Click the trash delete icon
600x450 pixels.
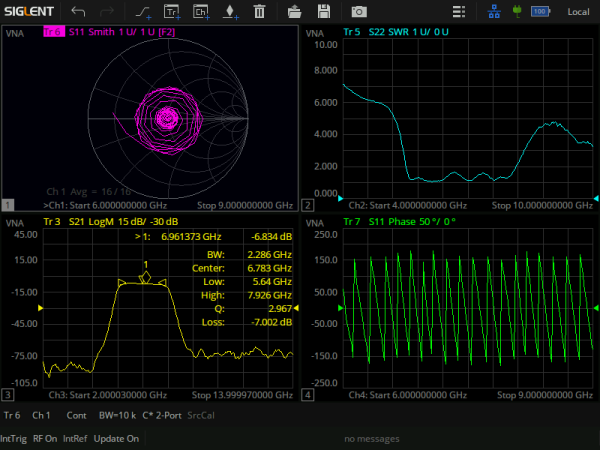coord(259,12)
